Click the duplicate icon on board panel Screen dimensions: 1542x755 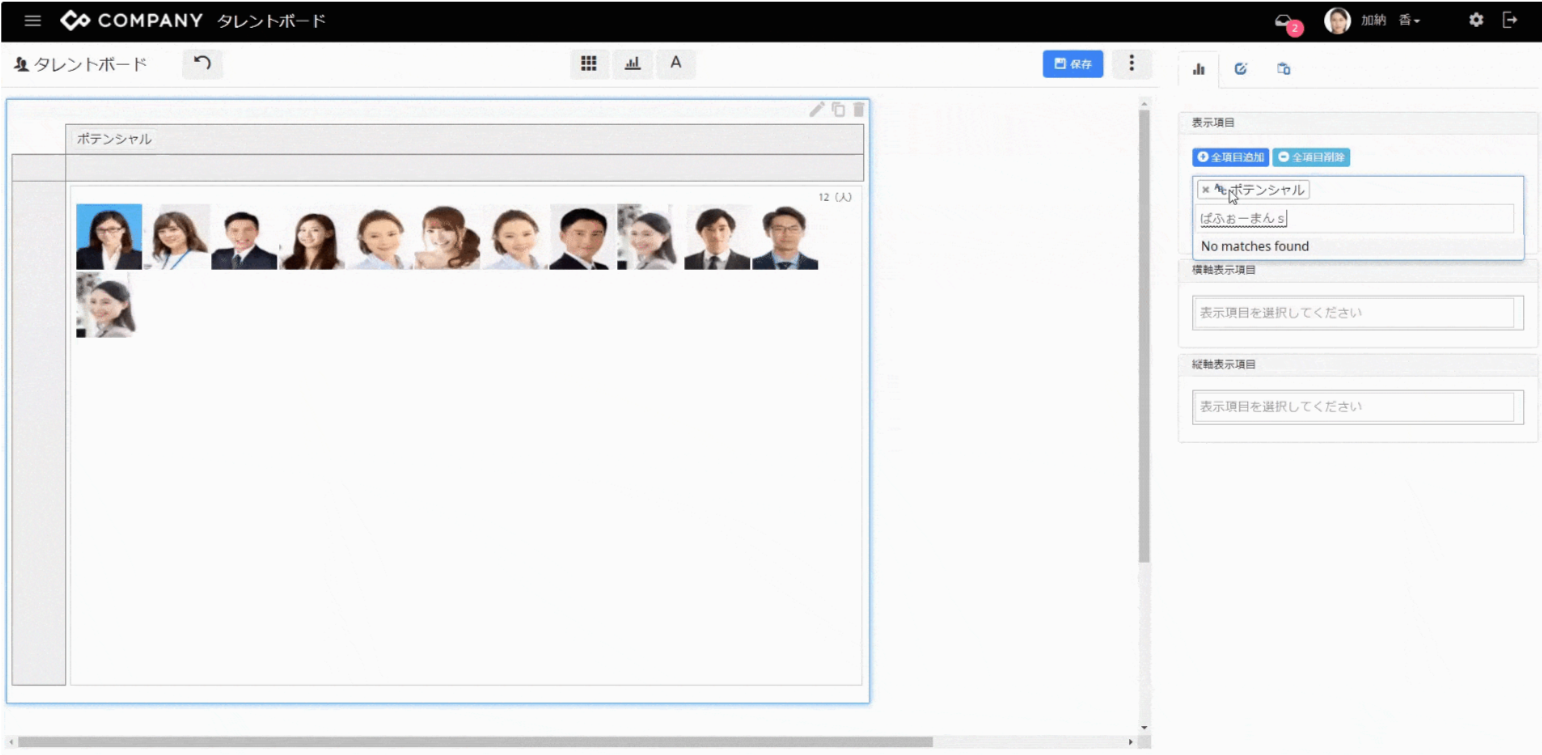tap(838, 109)
